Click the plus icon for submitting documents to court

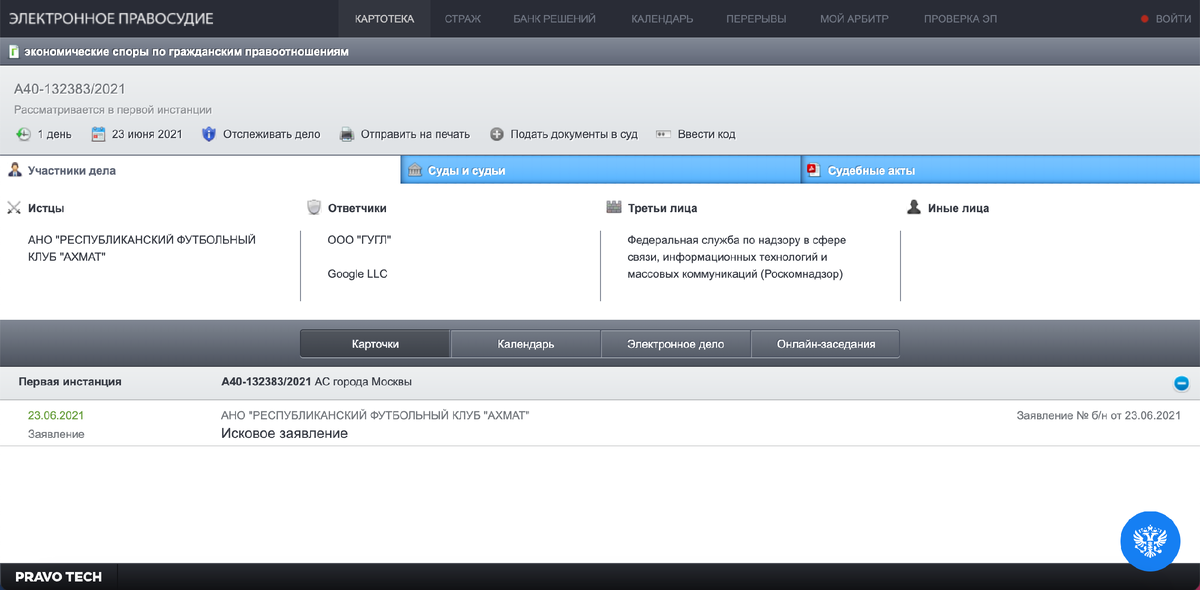point(495,133)
